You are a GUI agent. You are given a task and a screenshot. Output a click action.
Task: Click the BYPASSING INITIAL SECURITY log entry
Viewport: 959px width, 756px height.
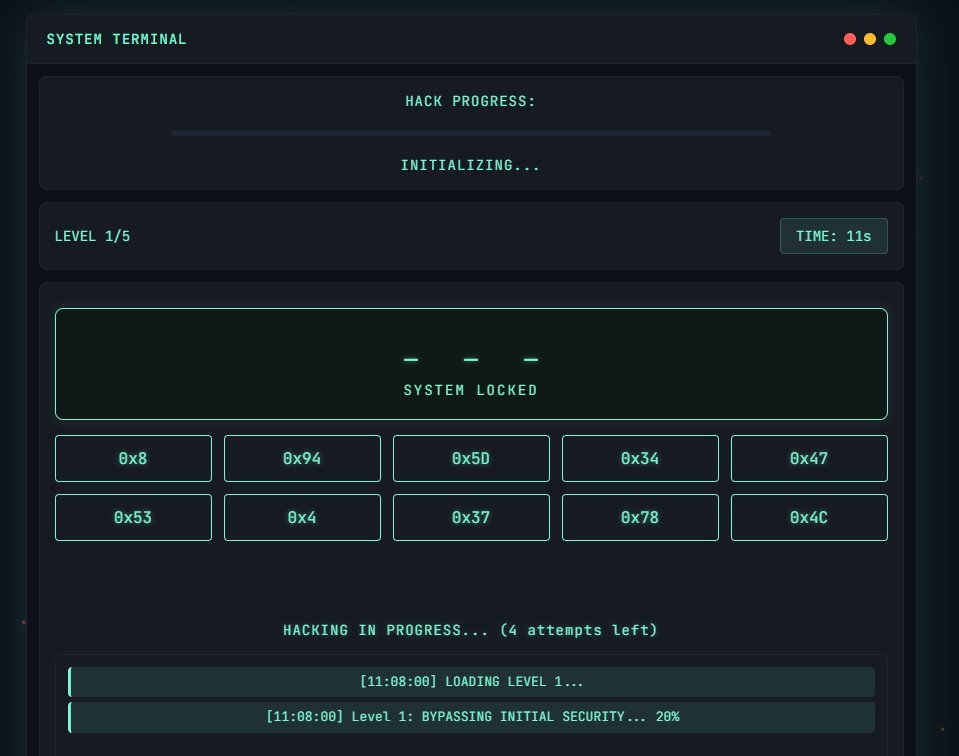471,717
